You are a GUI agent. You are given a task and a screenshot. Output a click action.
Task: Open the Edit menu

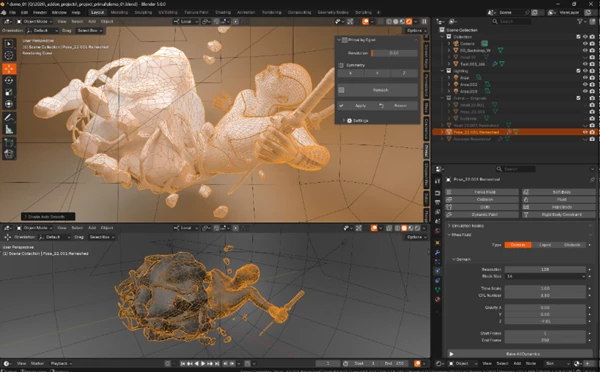pyautogui.click(x=24, y=13)
